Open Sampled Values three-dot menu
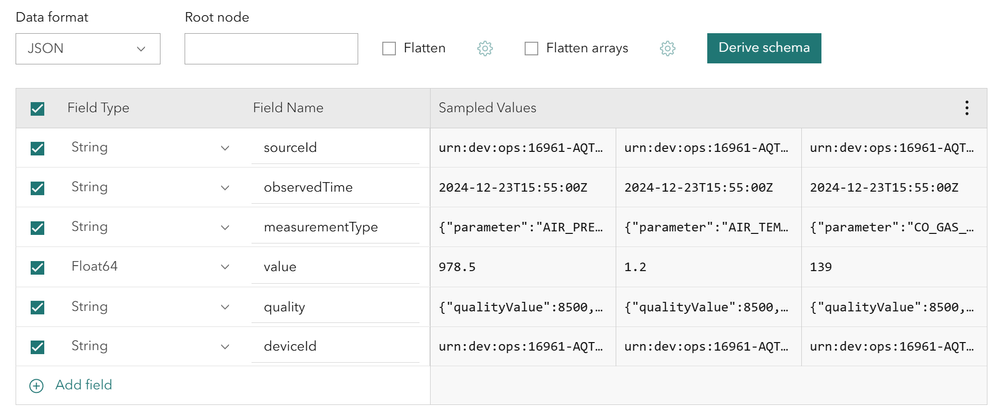 point(966,108)
